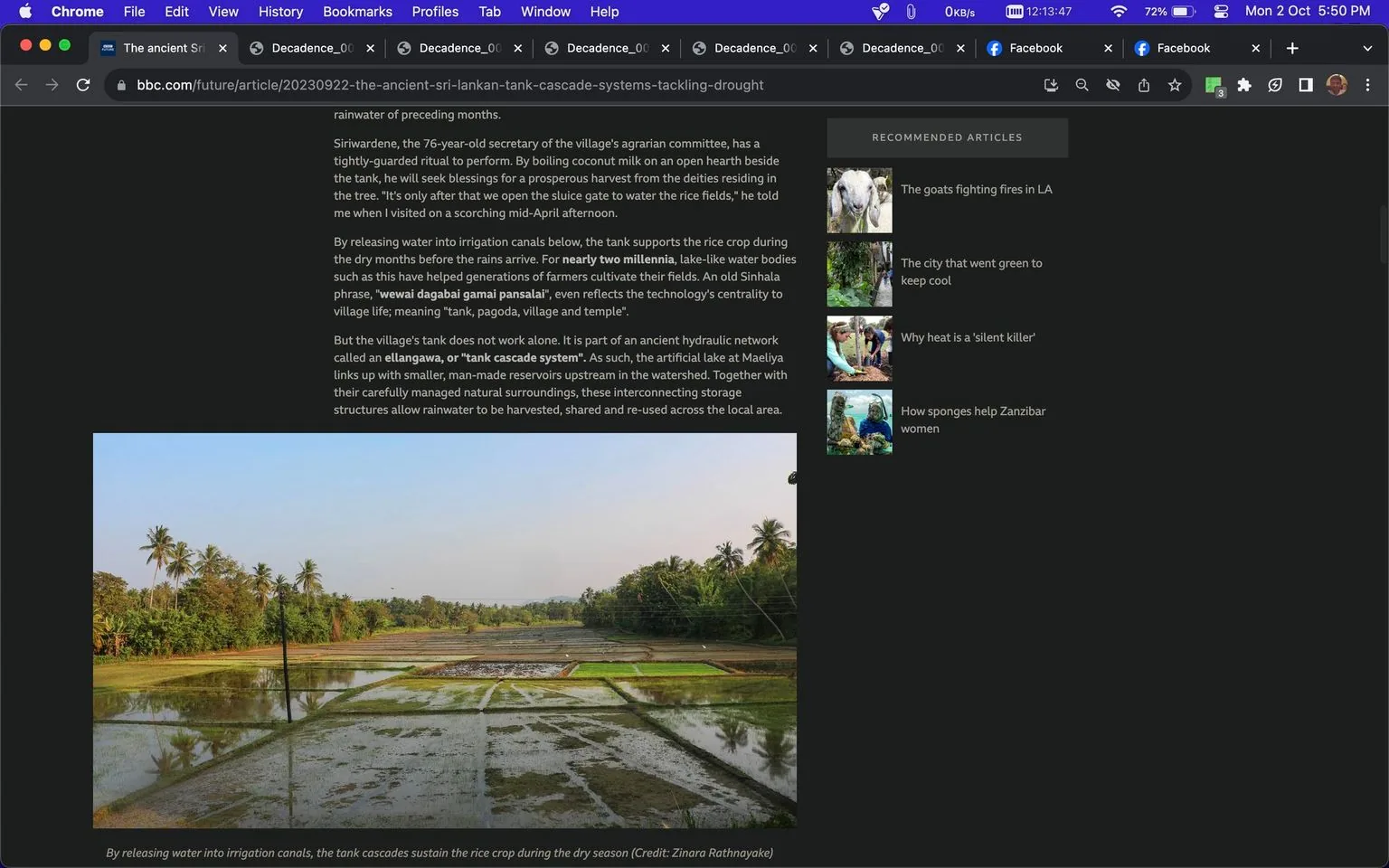Open the download page icon in address bar
1389x868 pixels.
(1050, 84)
